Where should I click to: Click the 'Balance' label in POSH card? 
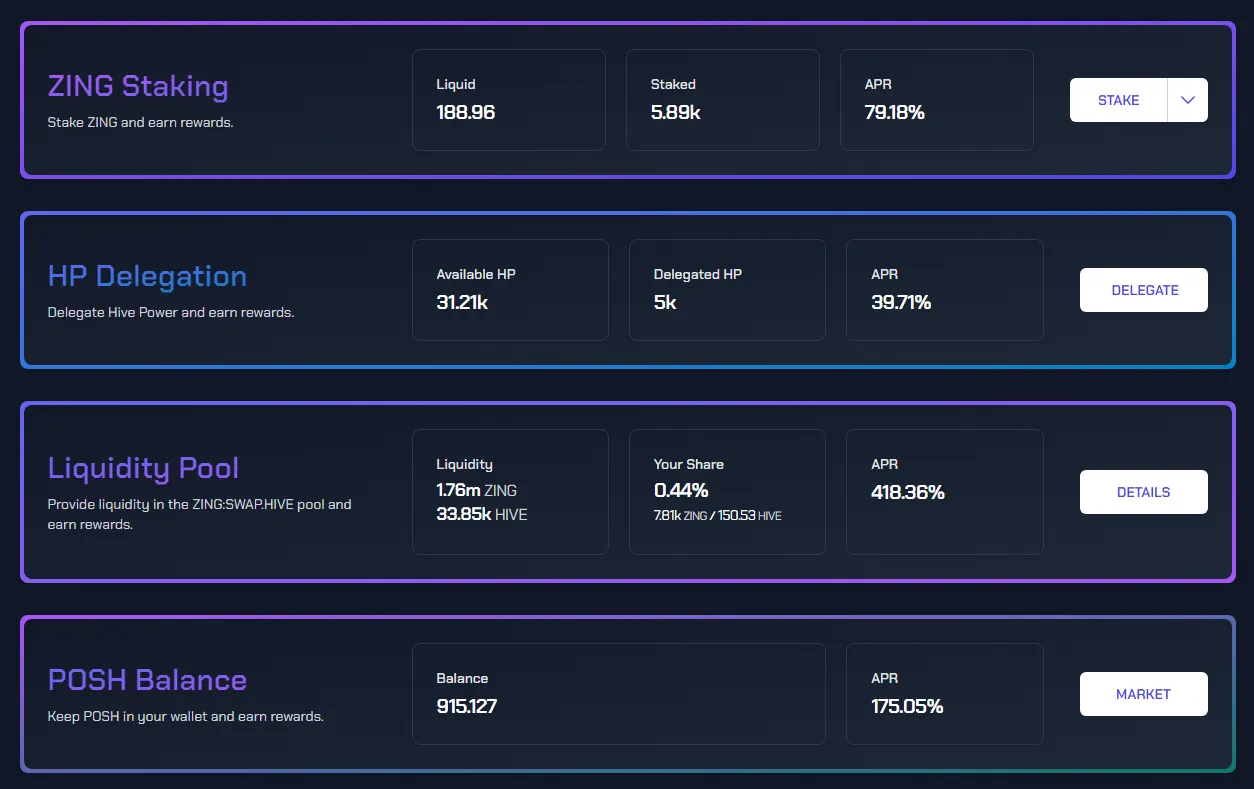point(462,678)
